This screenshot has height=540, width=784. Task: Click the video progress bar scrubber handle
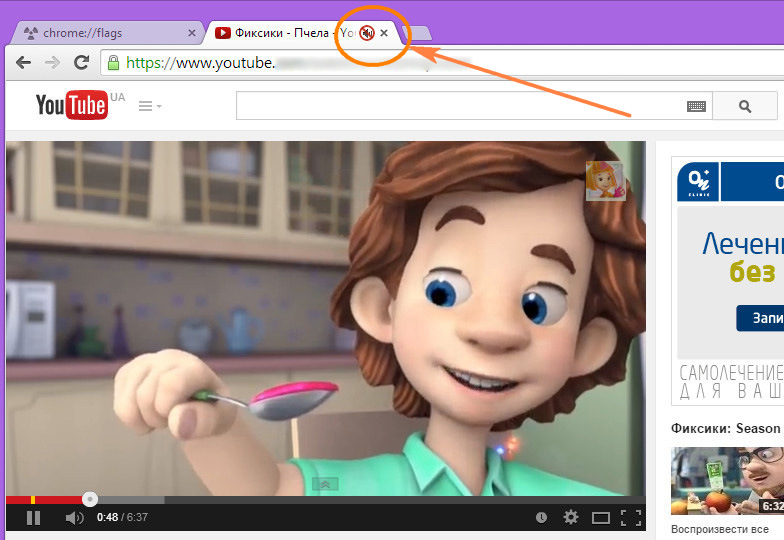pos(90,499)
